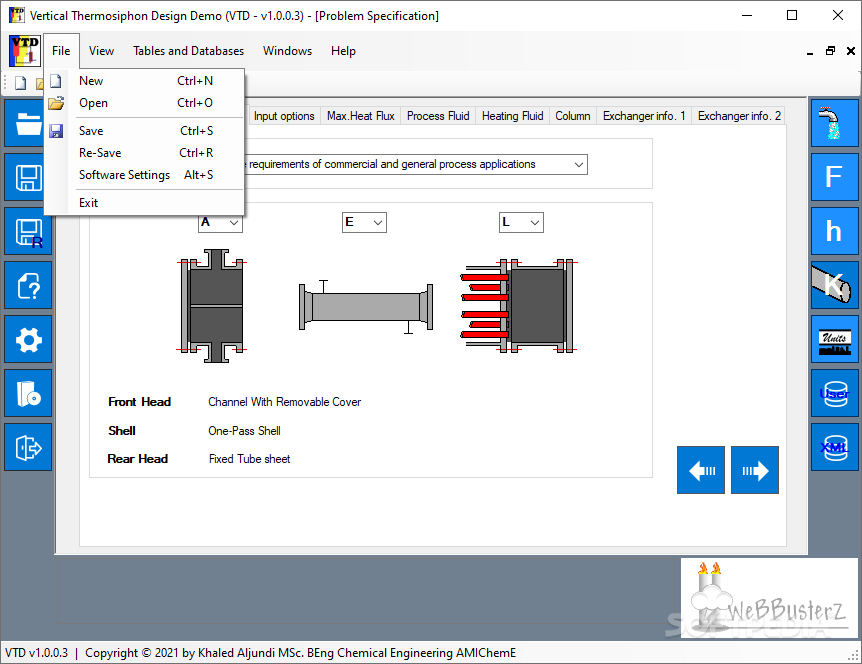Viewport: 862px width, 664px height.
Task: Open Software Settings from File menu
Action: 145,175
